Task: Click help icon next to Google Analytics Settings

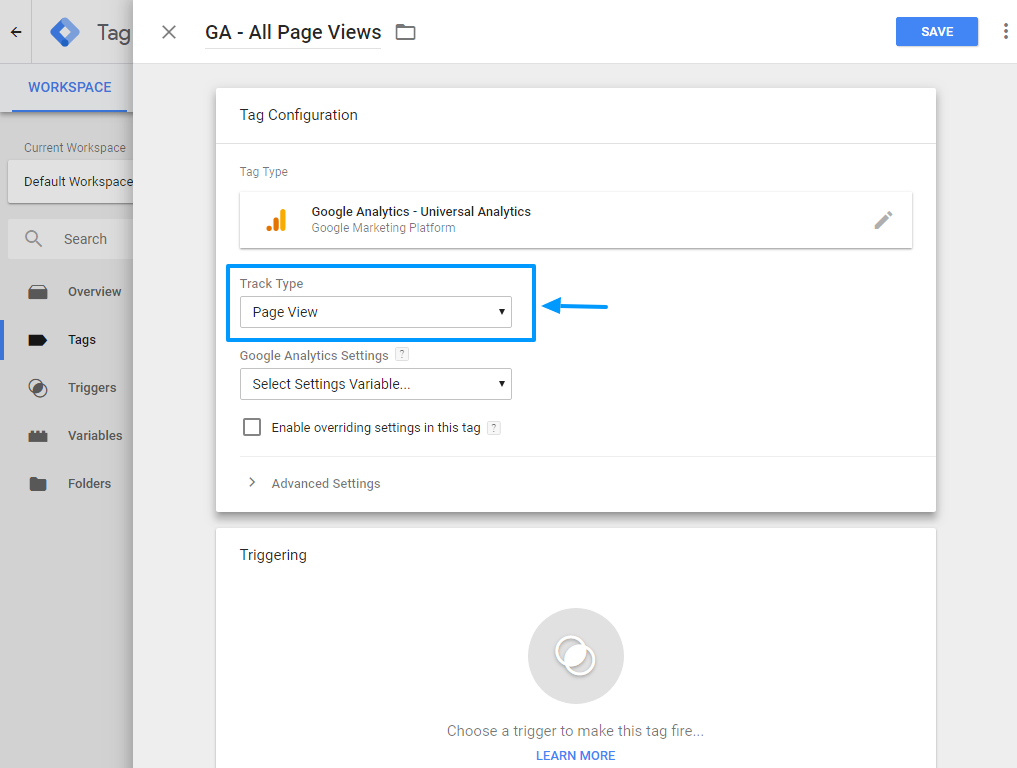Action: click(402, 355)
